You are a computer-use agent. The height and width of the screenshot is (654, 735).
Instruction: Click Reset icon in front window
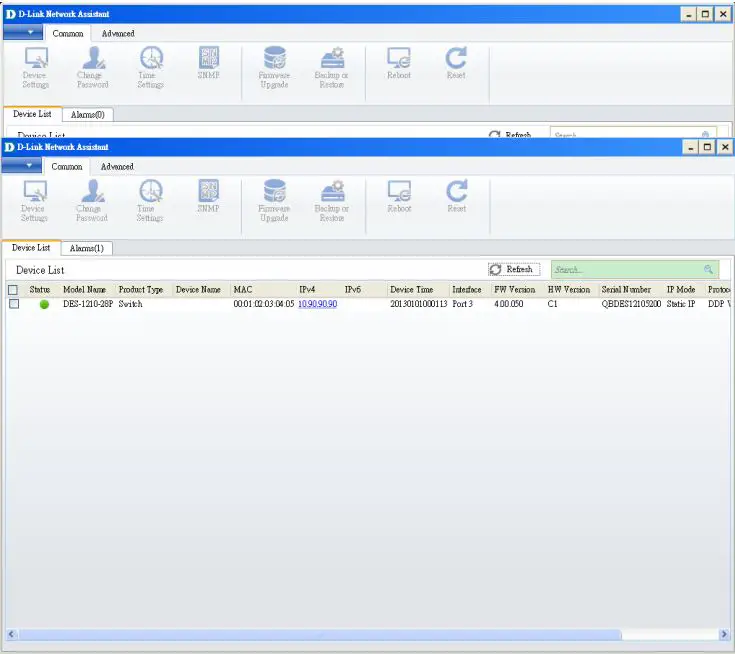(457, 196)
